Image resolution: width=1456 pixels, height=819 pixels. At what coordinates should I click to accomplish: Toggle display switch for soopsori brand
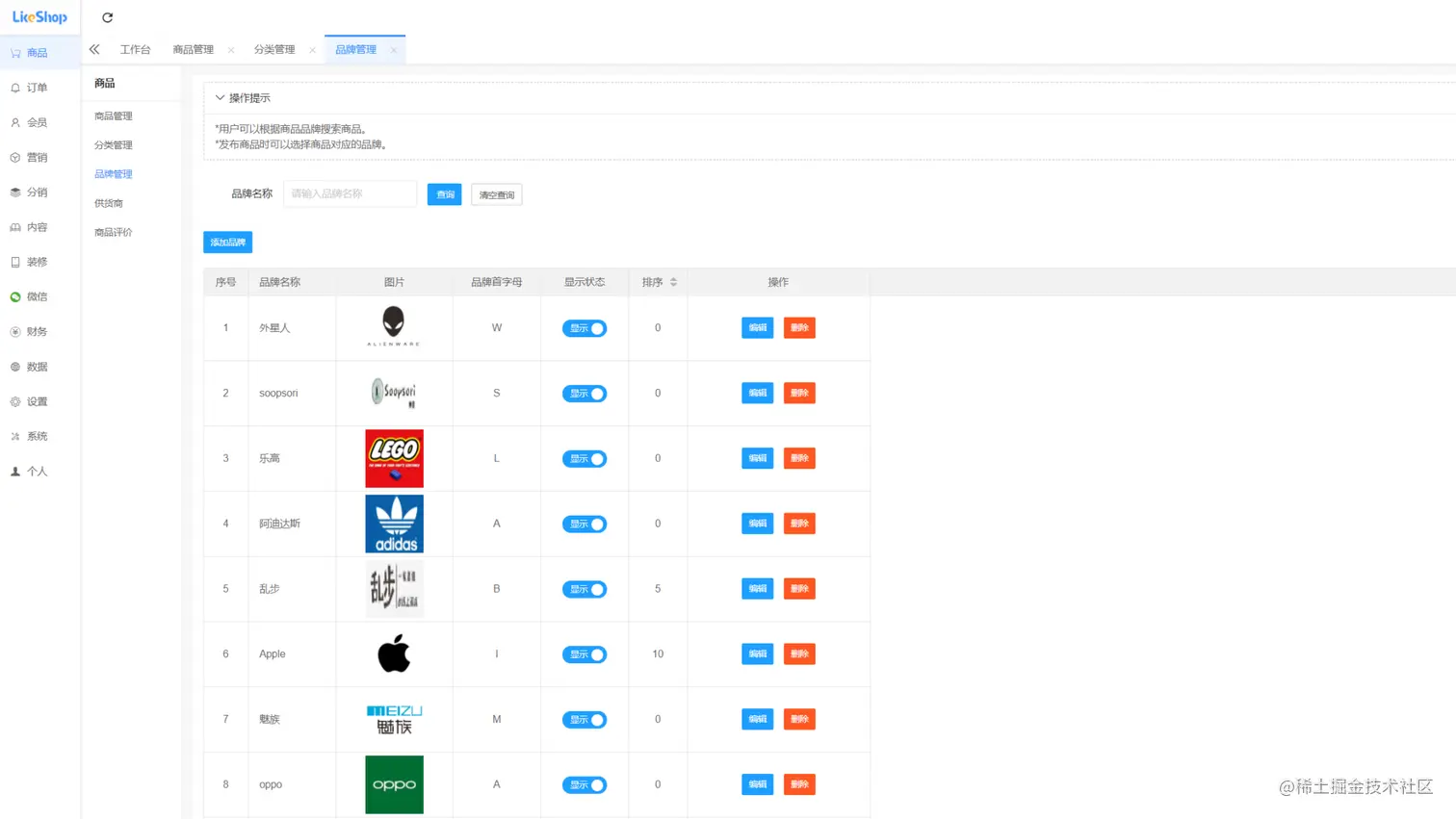tap(585, 394)
